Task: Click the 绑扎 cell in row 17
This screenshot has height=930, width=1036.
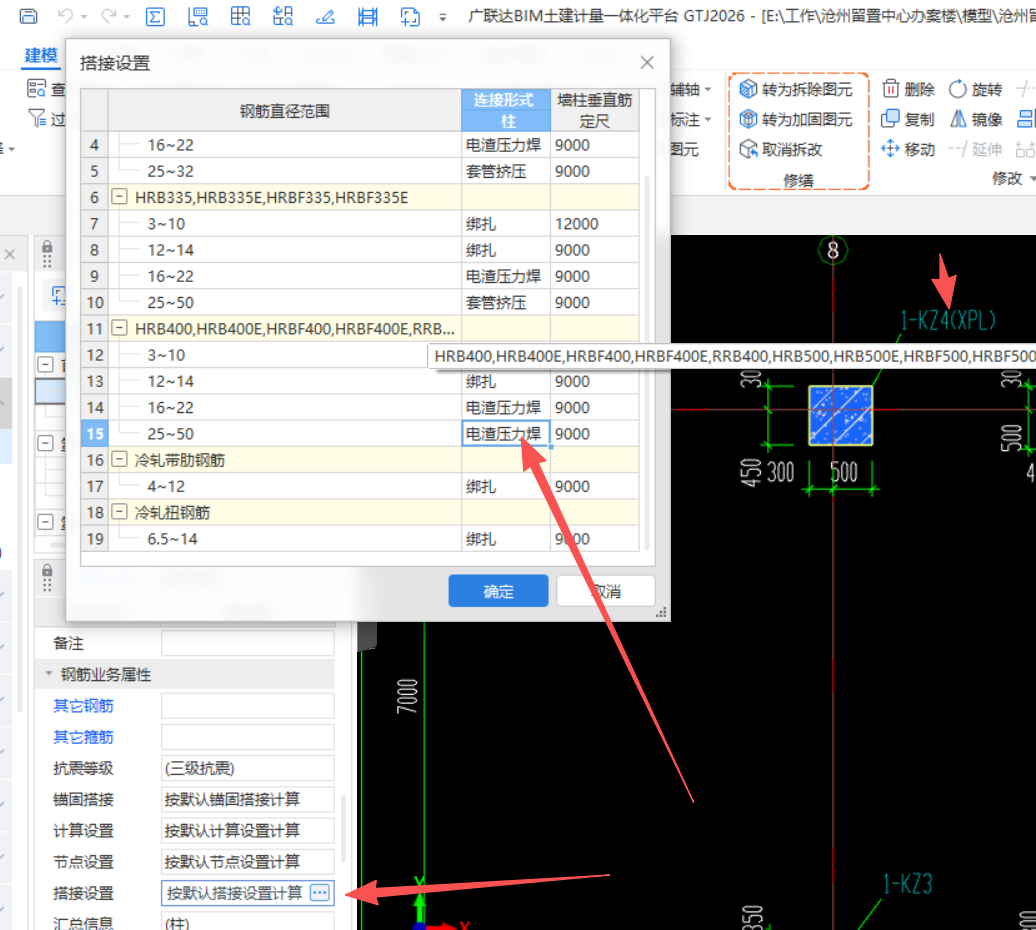Action: pyautogui.click(x=506, y=486)
